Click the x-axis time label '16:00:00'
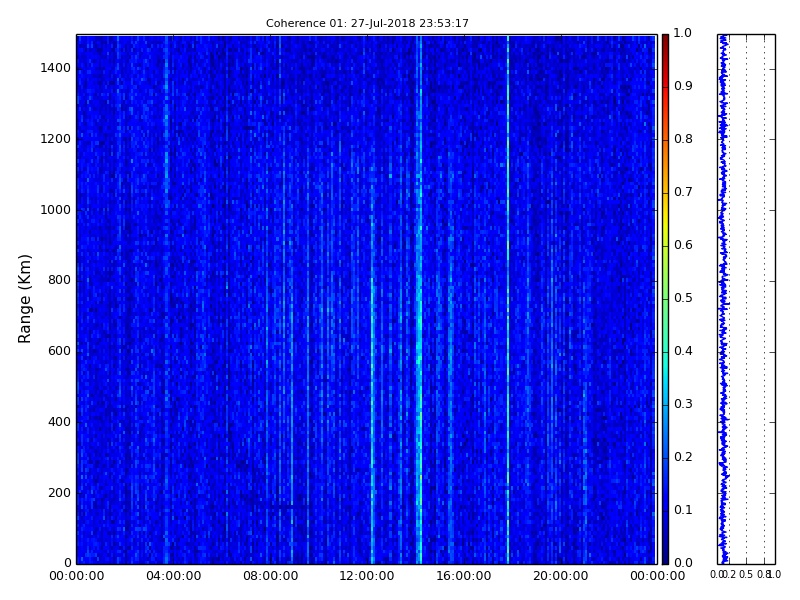This screenshot has height=600, width=800. pyautogui.click(x=464, y=576)
